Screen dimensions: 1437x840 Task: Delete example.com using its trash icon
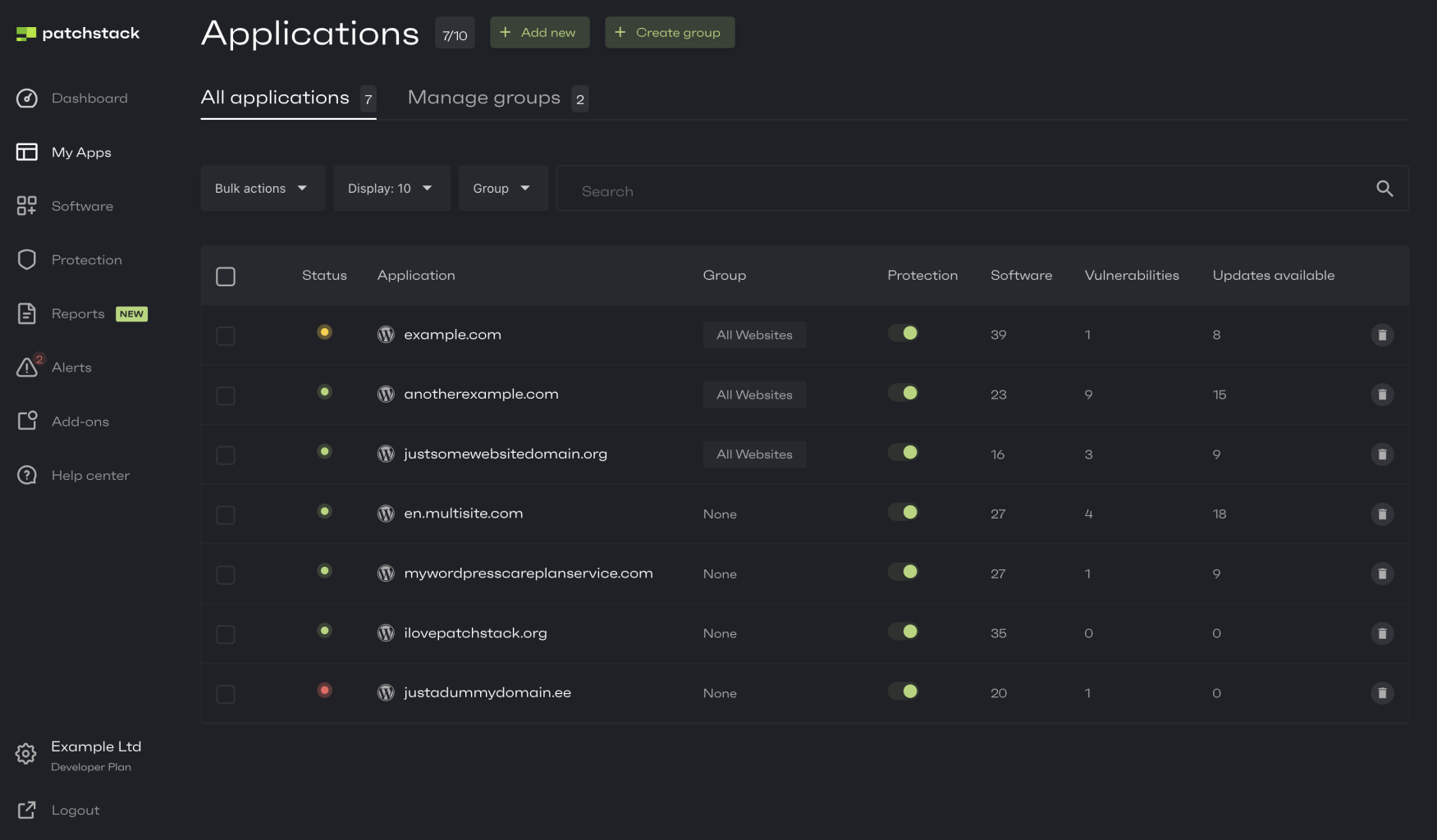[1382, 335]
